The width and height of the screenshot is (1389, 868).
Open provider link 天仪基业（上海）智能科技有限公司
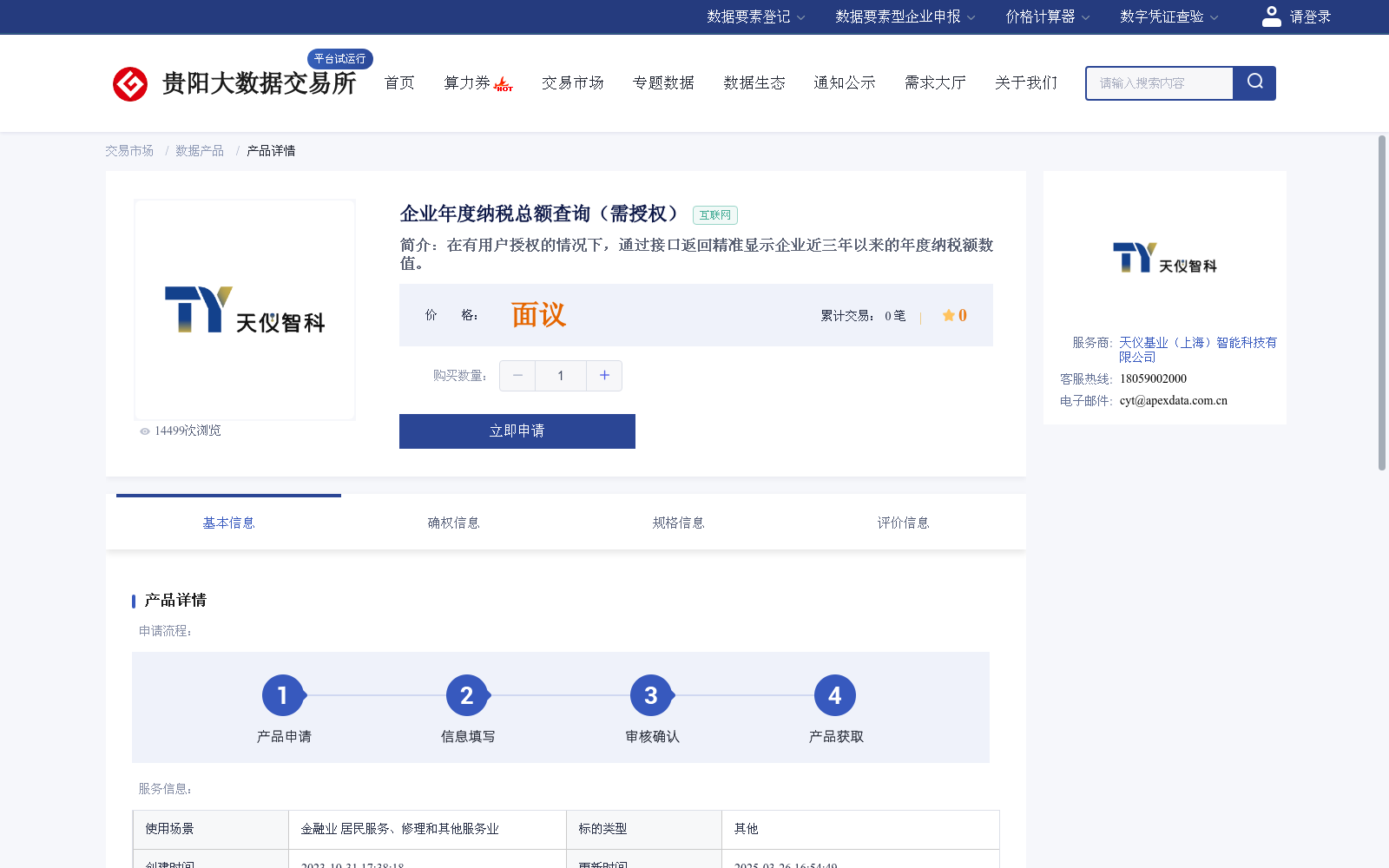[x=1198, y=350]
